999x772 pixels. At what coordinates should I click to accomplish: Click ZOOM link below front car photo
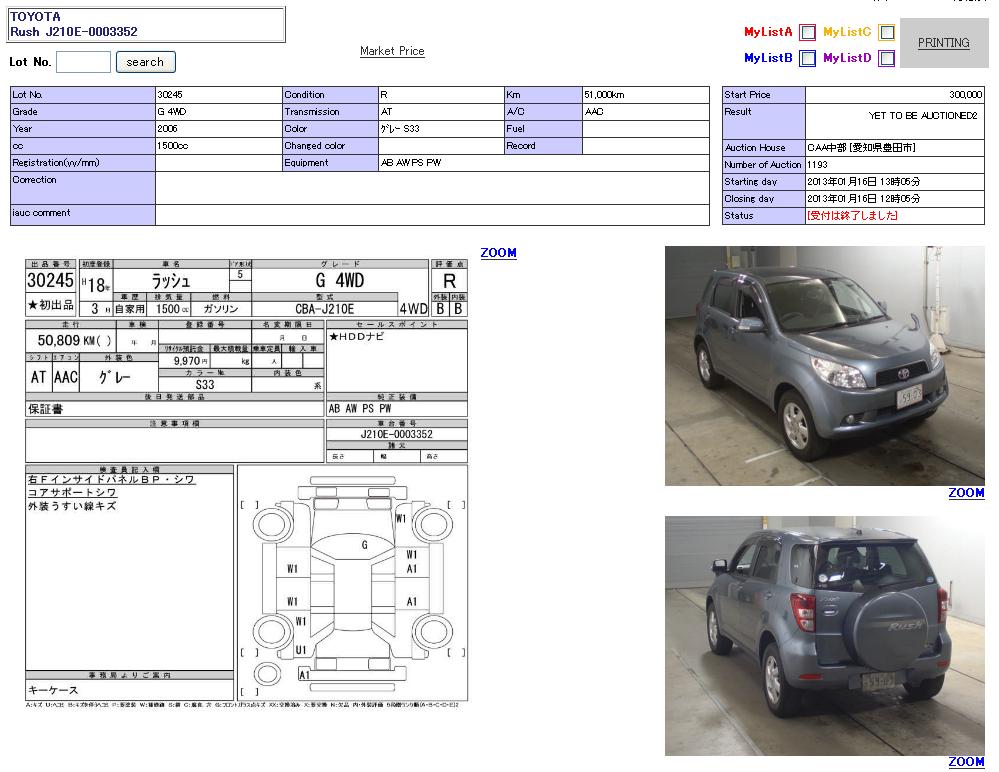[x=966, y=493]
